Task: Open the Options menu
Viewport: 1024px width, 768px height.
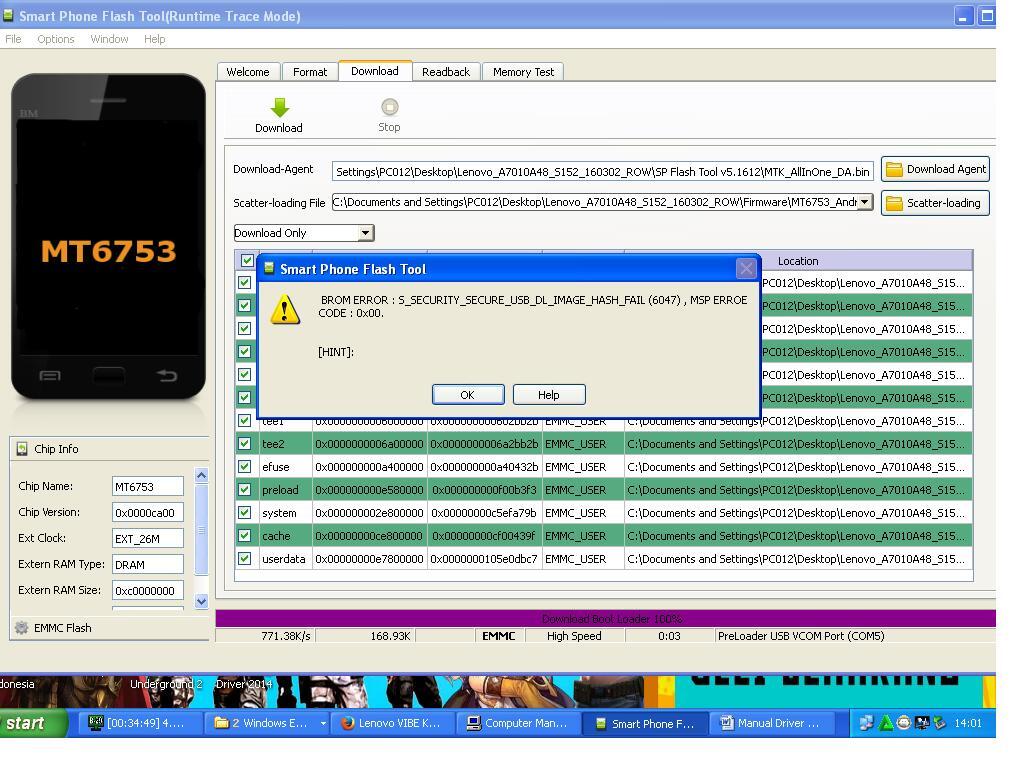Action: (x=55, y=39)
